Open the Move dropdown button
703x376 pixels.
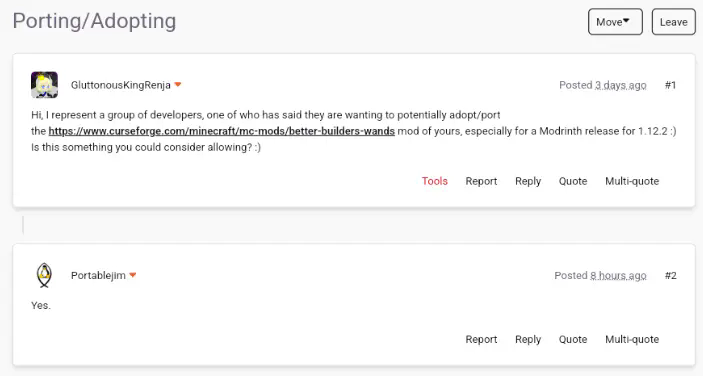(615, 22)
